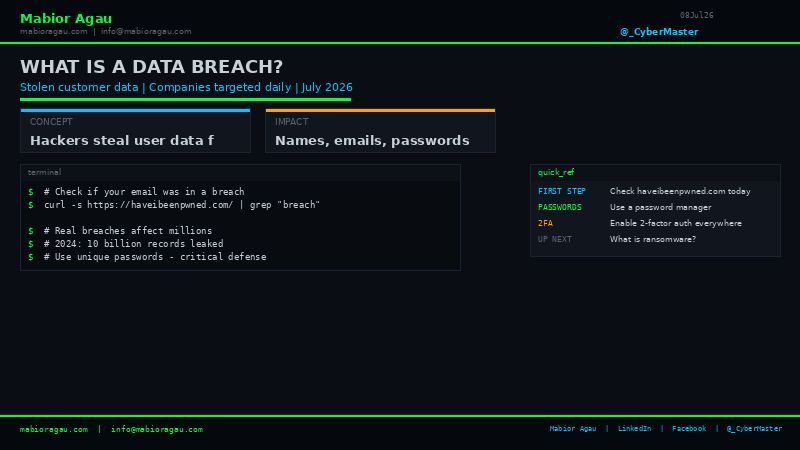
Task: Click the Real breaches affect millions line
Action: tap(128, 231)
